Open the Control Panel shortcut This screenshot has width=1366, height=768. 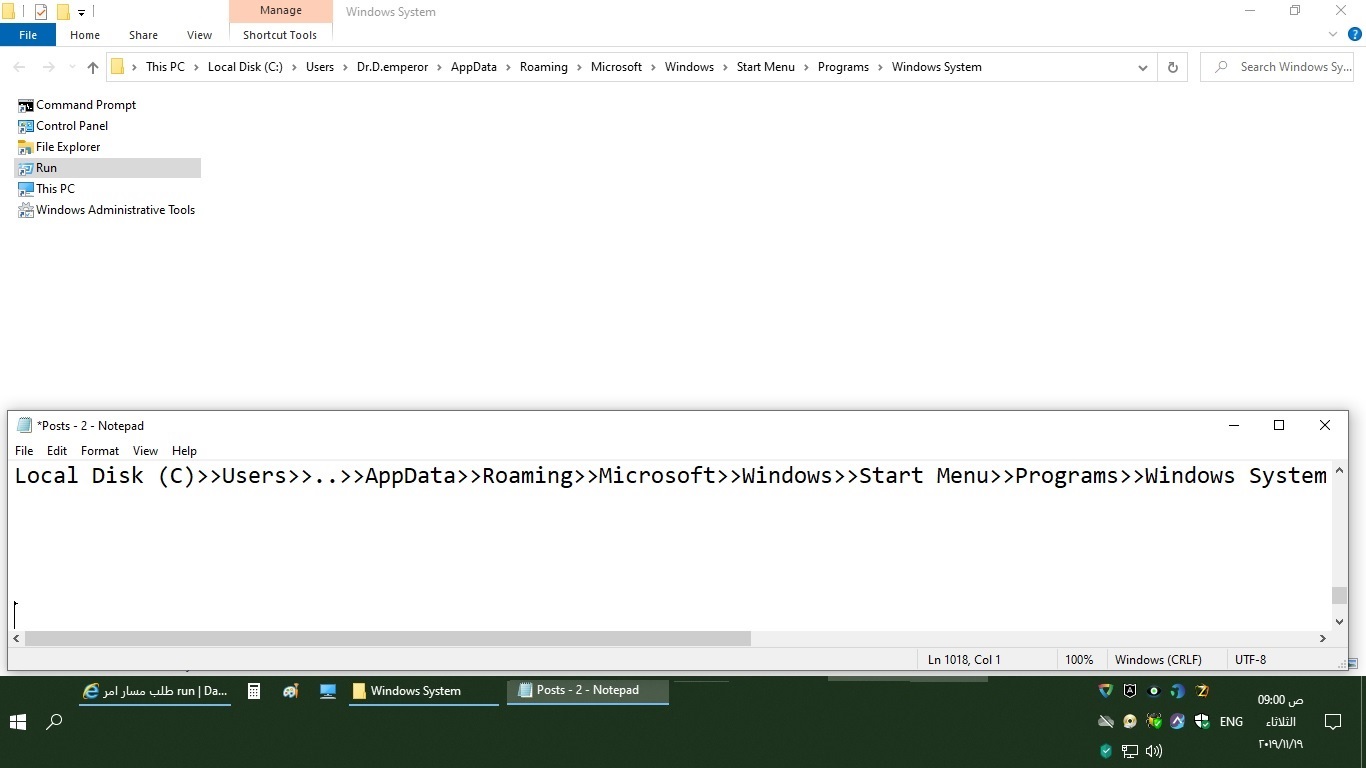point(63,126)
